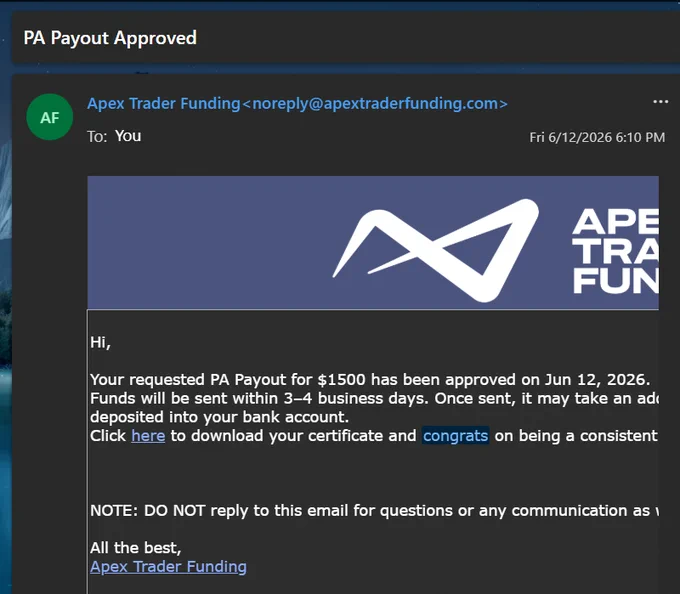
Task: Click the deposited into your bank account line
Action: (219, 417)
